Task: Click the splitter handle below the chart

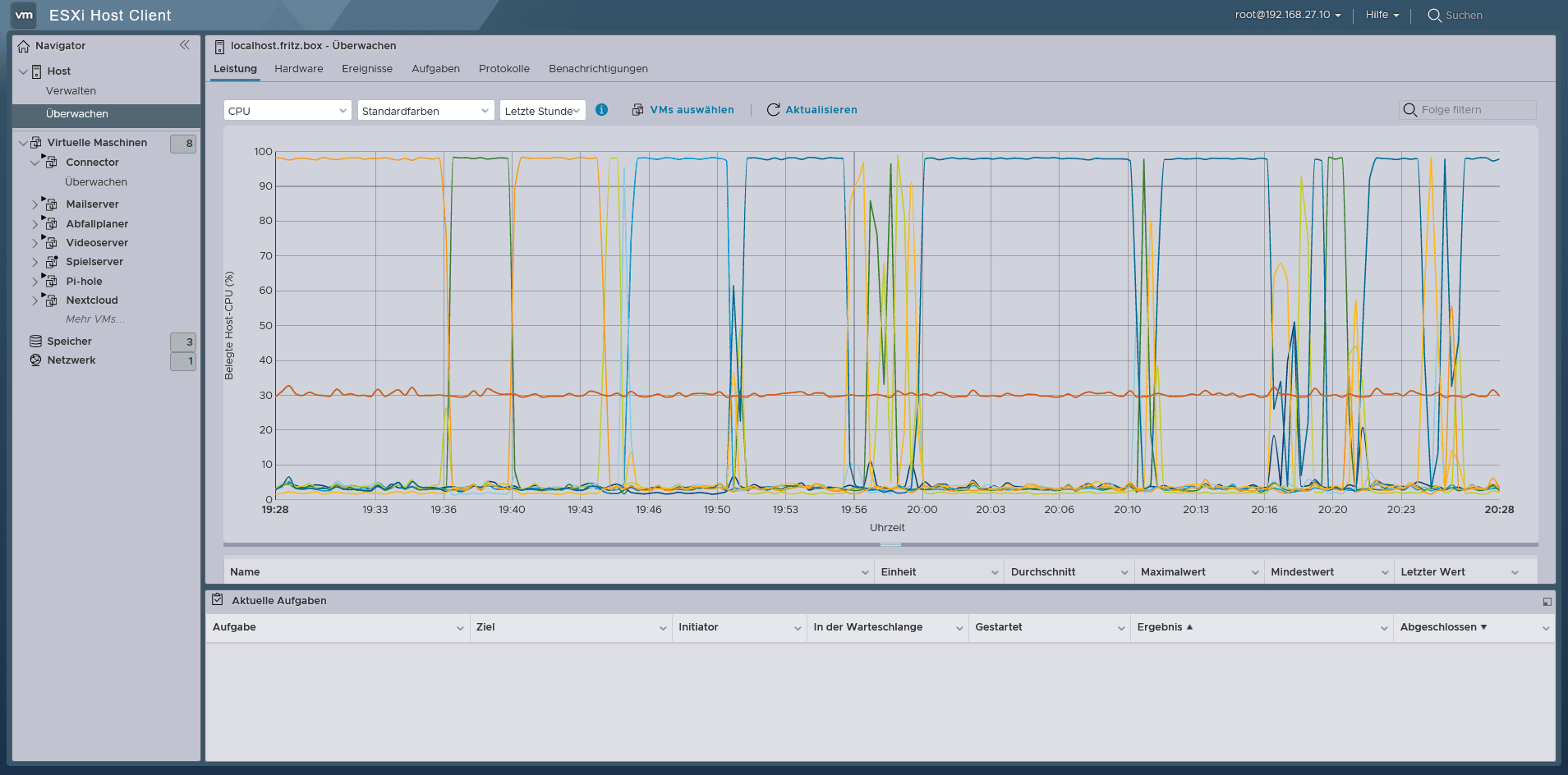Action: [890, 544]
